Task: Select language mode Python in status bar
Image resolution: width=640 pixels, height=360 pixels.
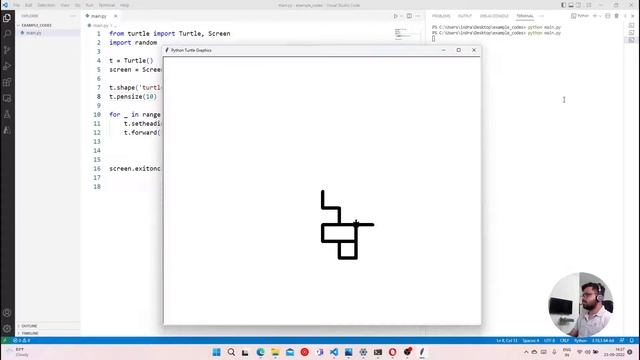Action: tap(580, 340)
